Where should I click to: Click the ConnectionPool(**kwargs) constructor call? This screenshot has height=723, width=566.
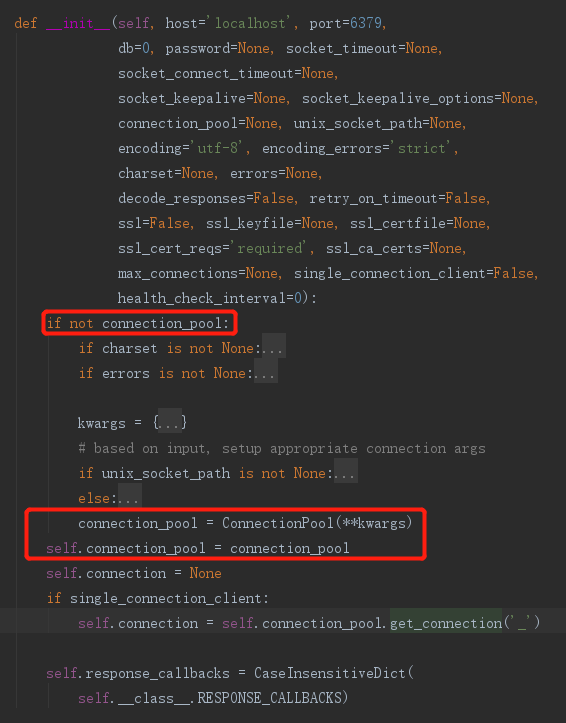click(x=317, y=523)
